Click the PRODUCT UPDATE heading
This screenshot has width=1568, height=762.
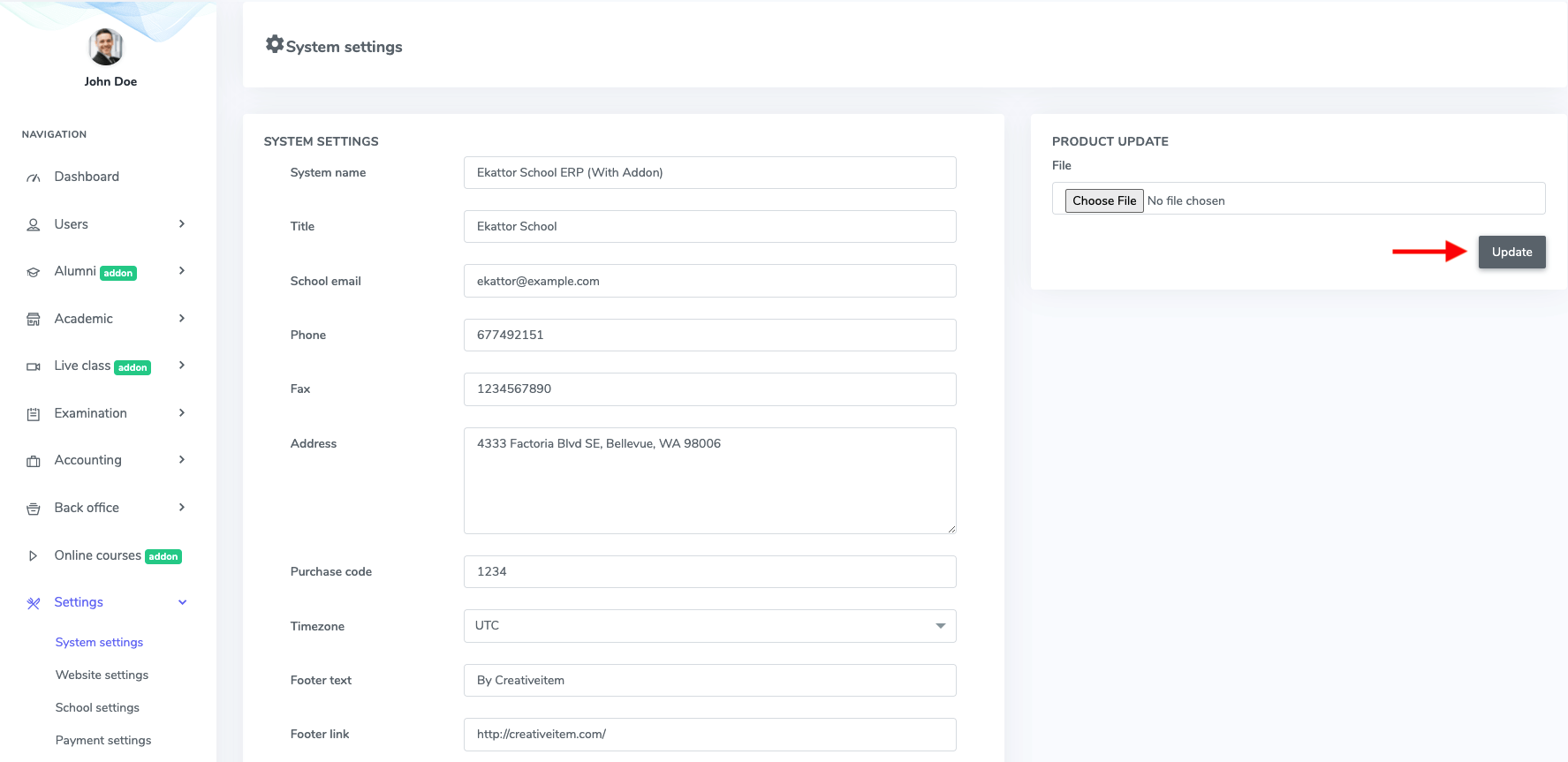(x=1110, y=141)
